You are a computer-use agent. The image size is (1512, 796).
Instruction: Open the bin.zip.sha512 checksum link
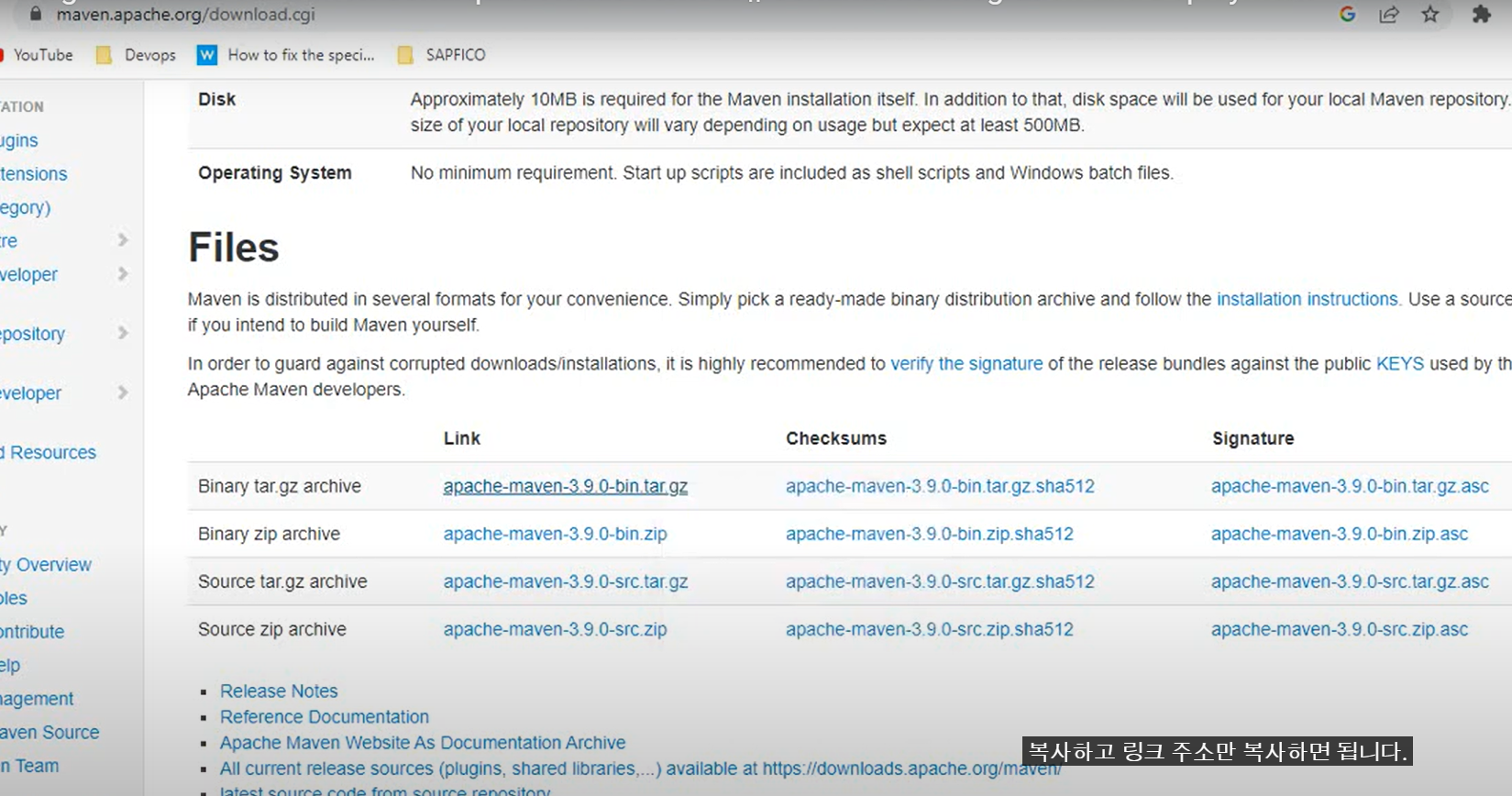[x=929, y=534]
